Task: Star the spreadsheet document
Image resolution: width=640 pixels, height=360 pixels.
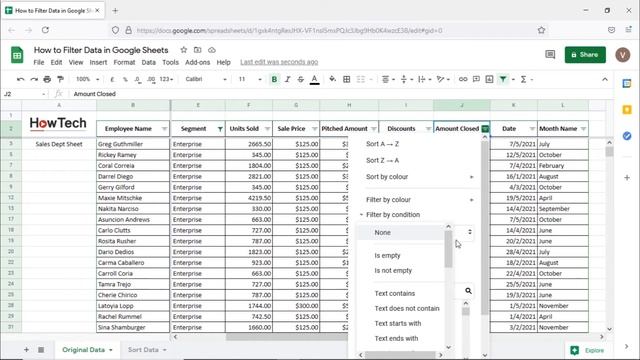Action: point(184,50)
